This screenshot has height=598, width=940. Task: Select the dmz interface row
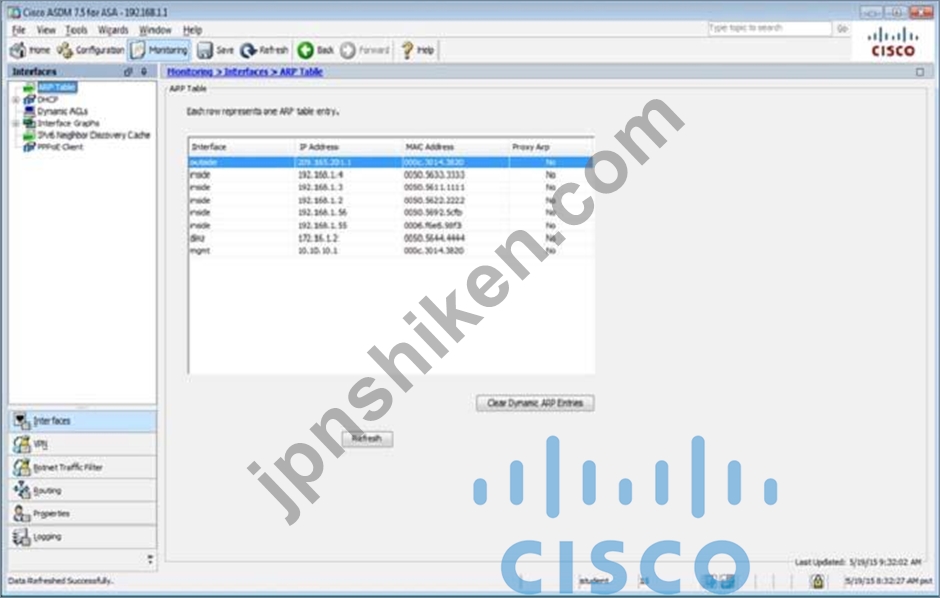click(390, 238)
